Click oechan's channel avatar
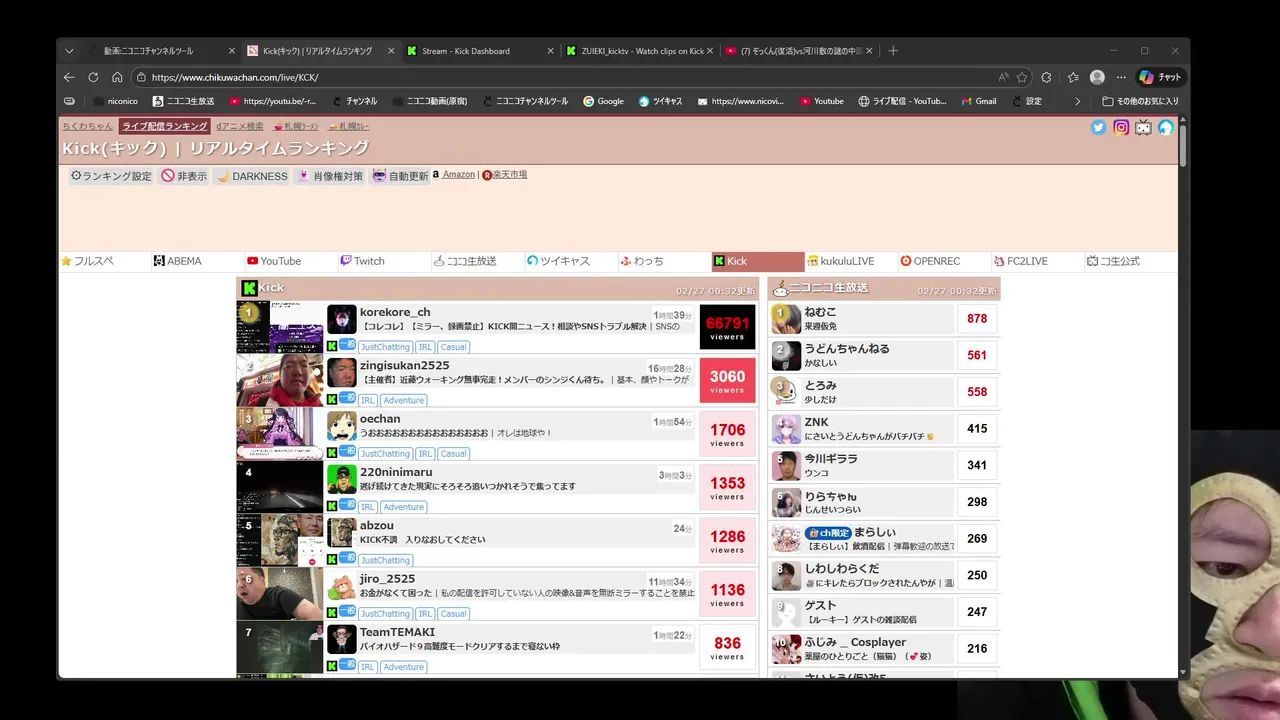Viewport: 1280px width, 720px height. [342, 426]
